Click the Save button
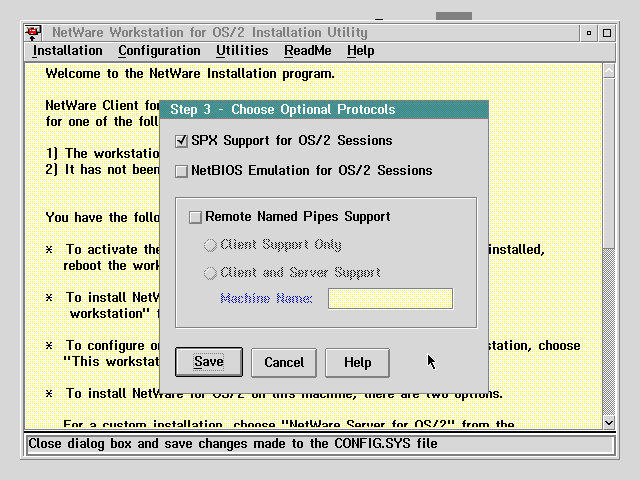This screenshot has width=640, height=480. (209, 362)
